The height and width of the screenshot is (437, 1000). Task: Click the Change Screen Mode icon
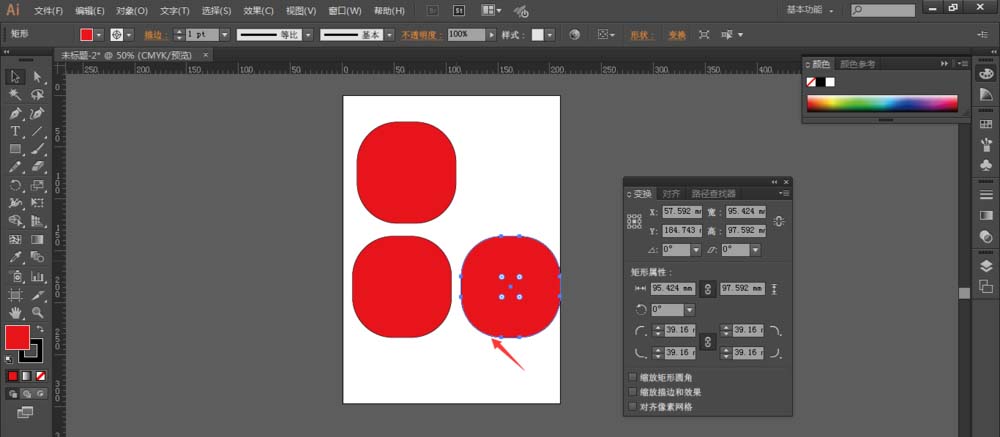tap(25, 412)
